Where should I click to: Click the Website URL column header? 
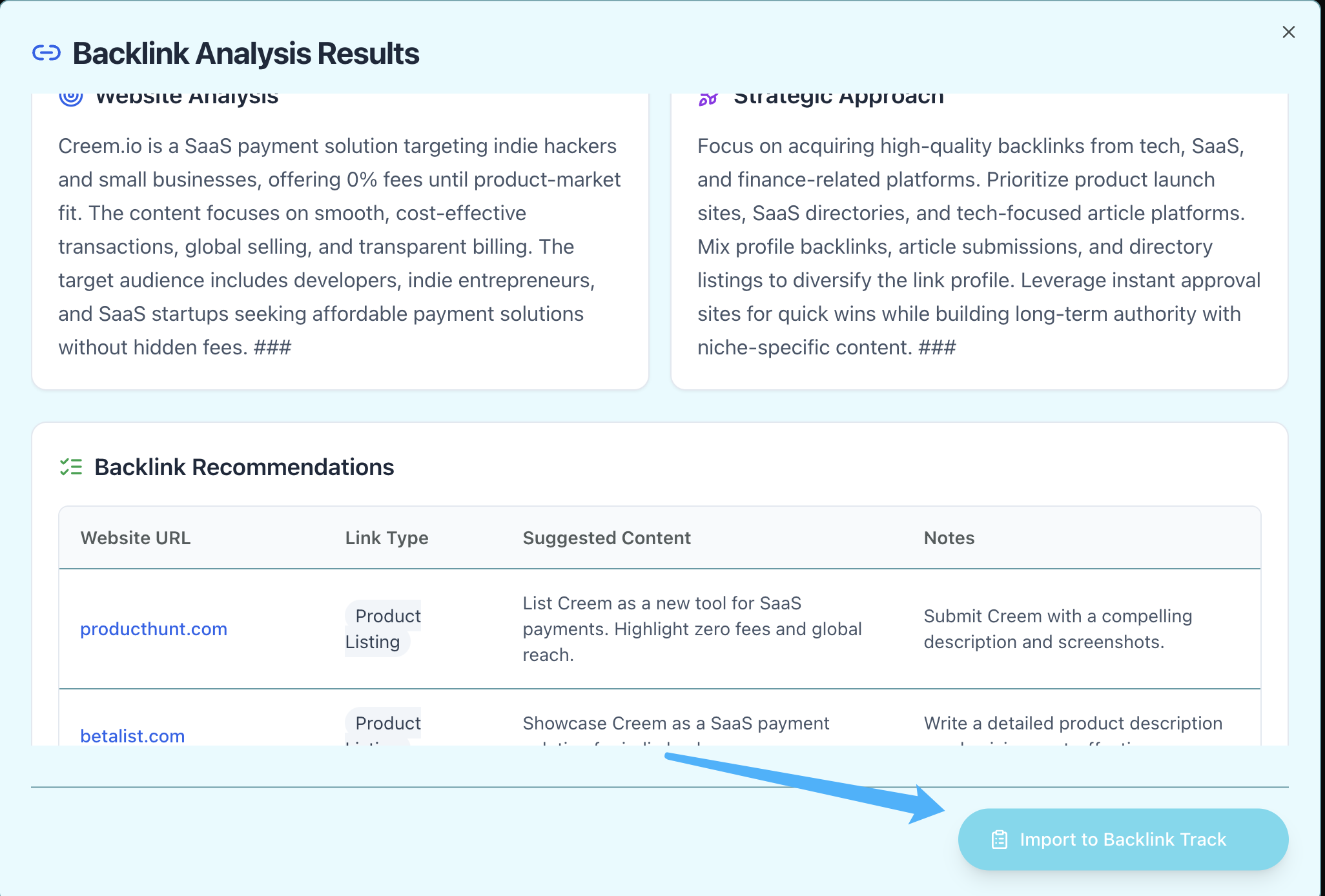click(136, 538)
